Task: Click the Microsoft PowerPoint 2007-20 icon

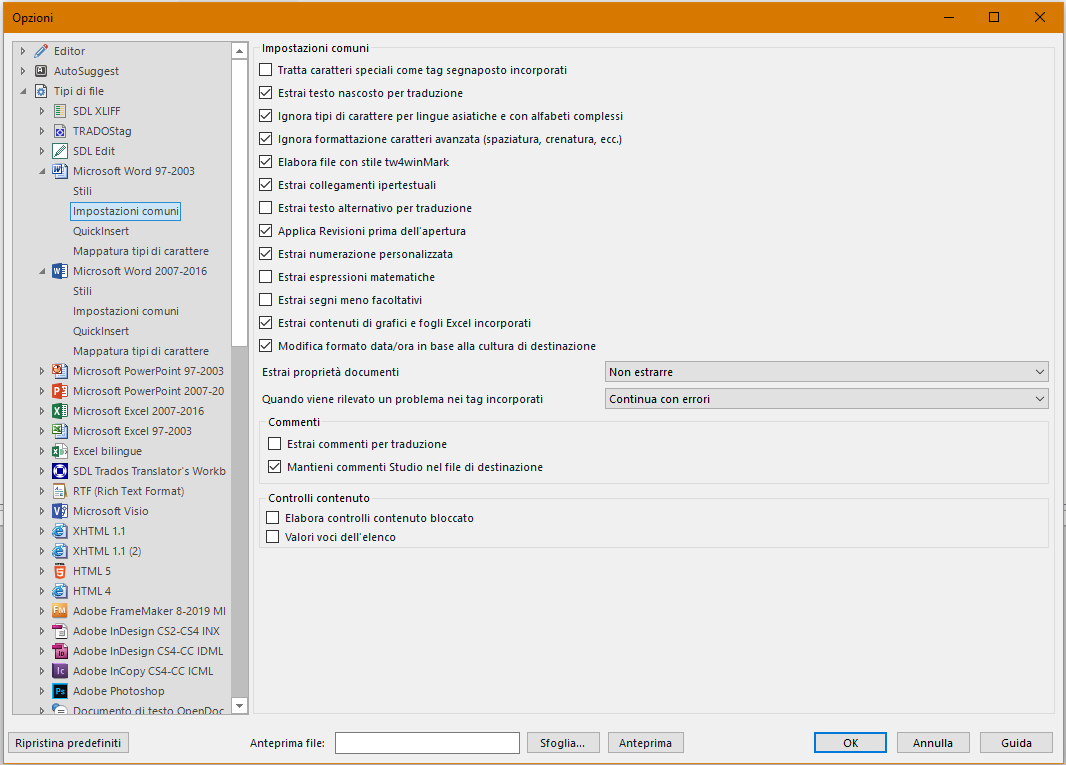Action: point(60,391)
